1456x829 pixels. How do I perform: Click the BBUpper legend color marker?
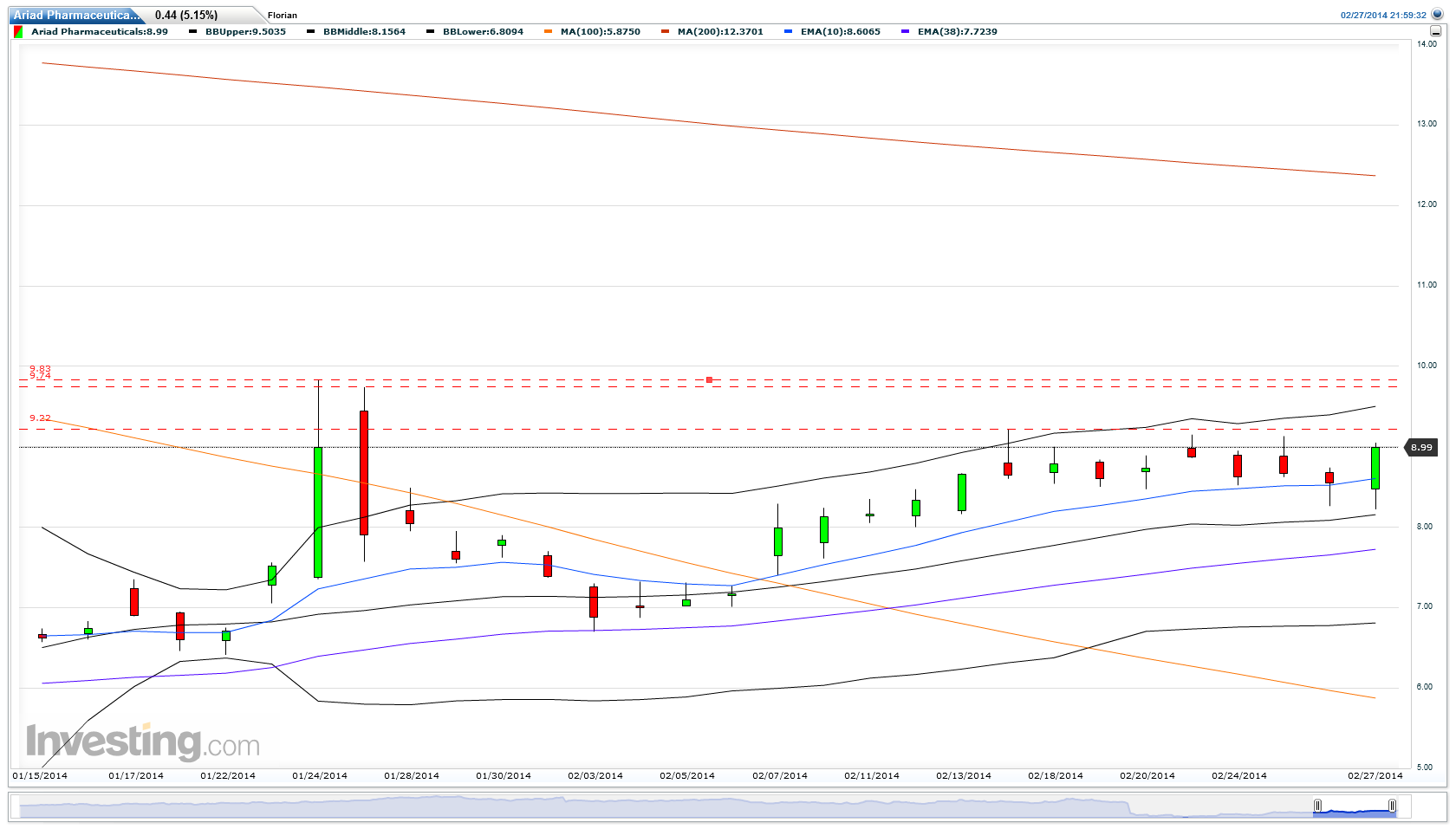coord(192,32)
